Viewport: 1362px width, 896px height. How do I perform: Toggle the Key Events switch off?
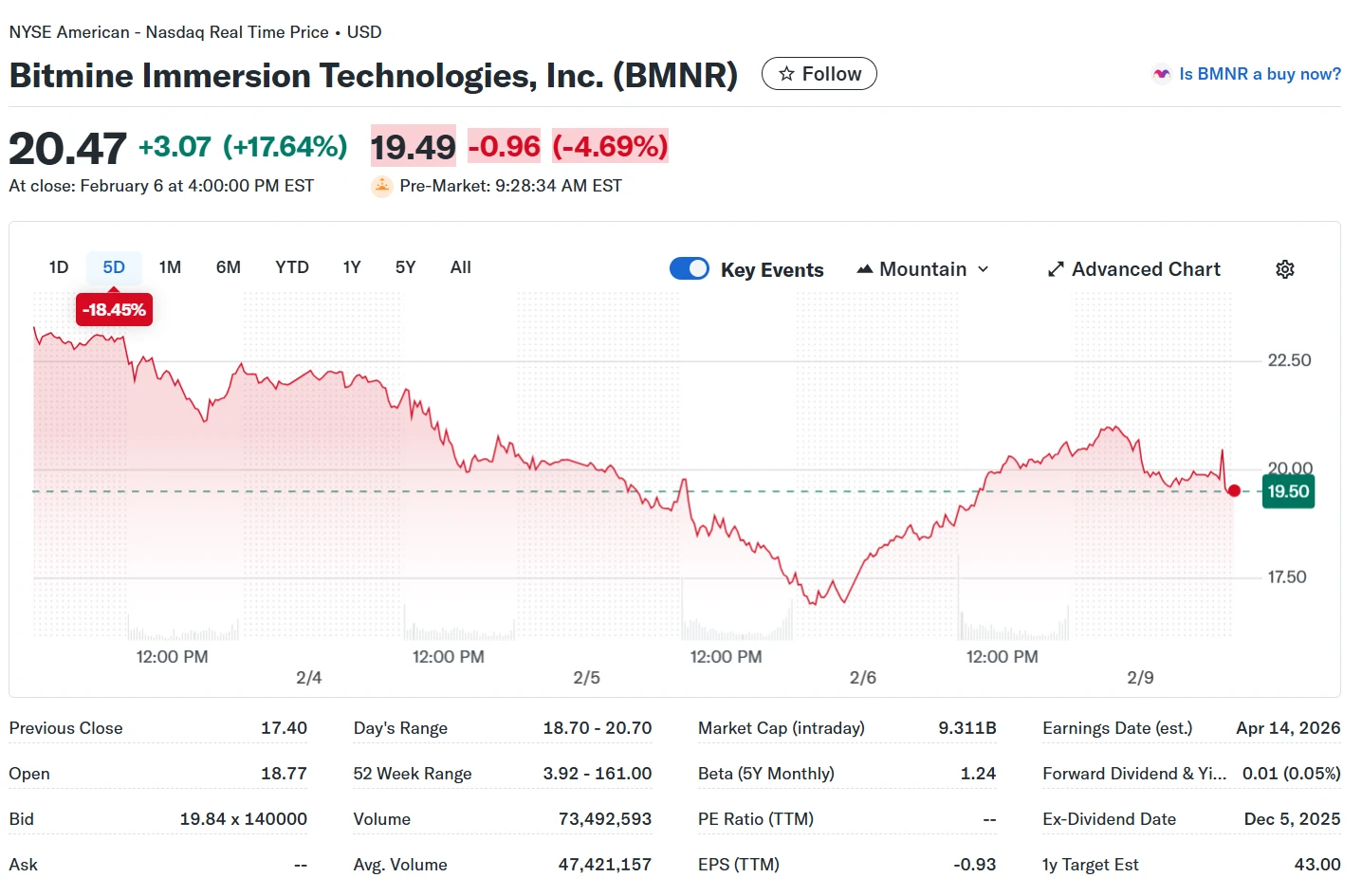pyautogui.click(x=690, y=268)
